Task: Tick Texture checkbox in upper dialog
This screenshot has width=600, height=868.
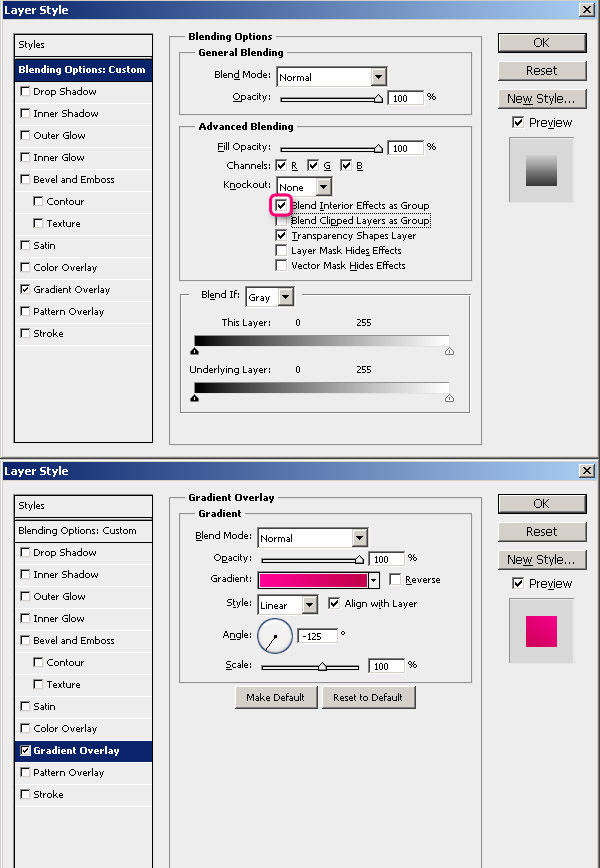Action: pyautogui.click(x=38, y=223)
